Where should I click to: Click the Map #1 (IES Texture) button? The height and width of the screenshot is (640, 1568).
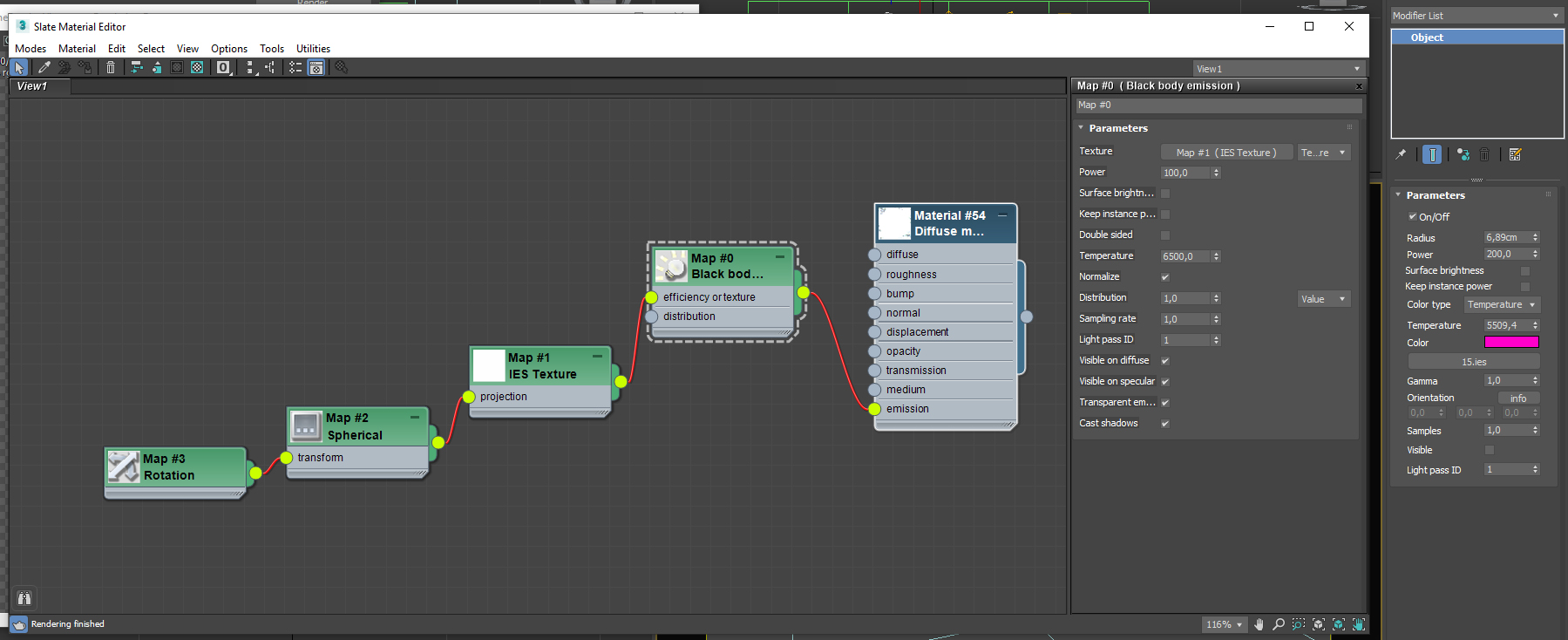(x=1226, y=153)
